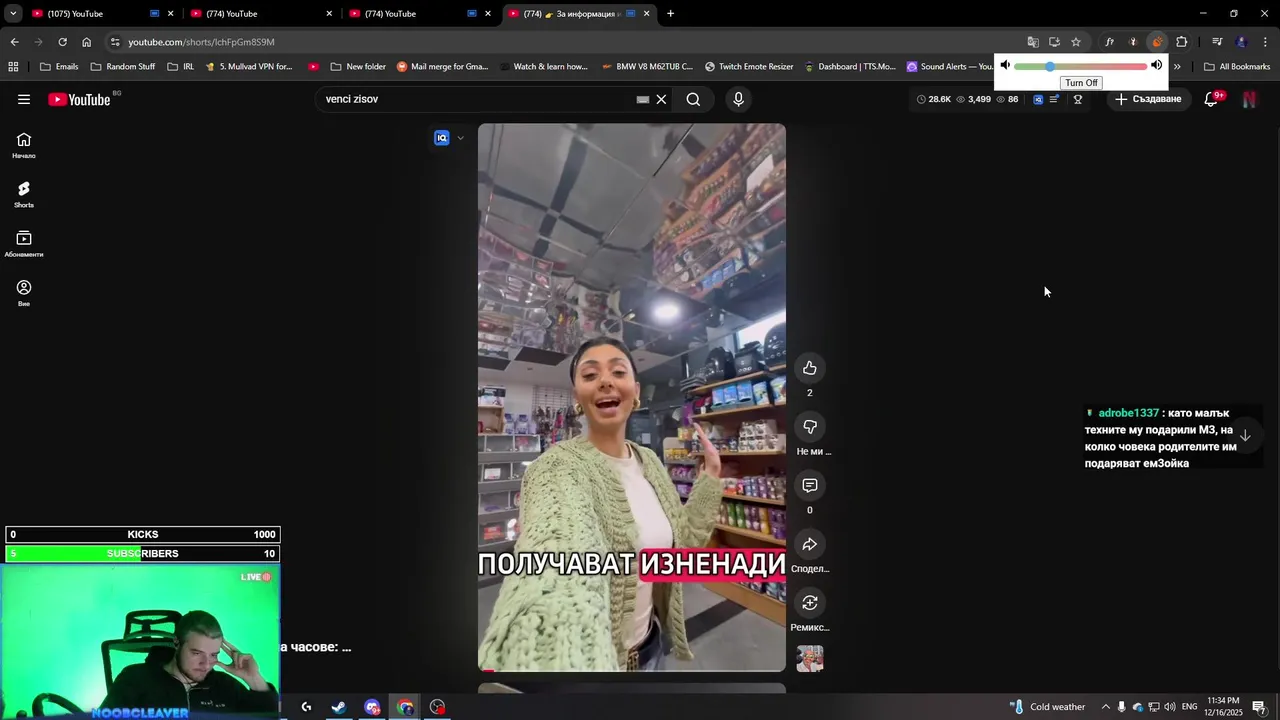Screen dimensions: 1280x720
Task: Open the All Bookmarks folder
Action: coord(1237,67)
